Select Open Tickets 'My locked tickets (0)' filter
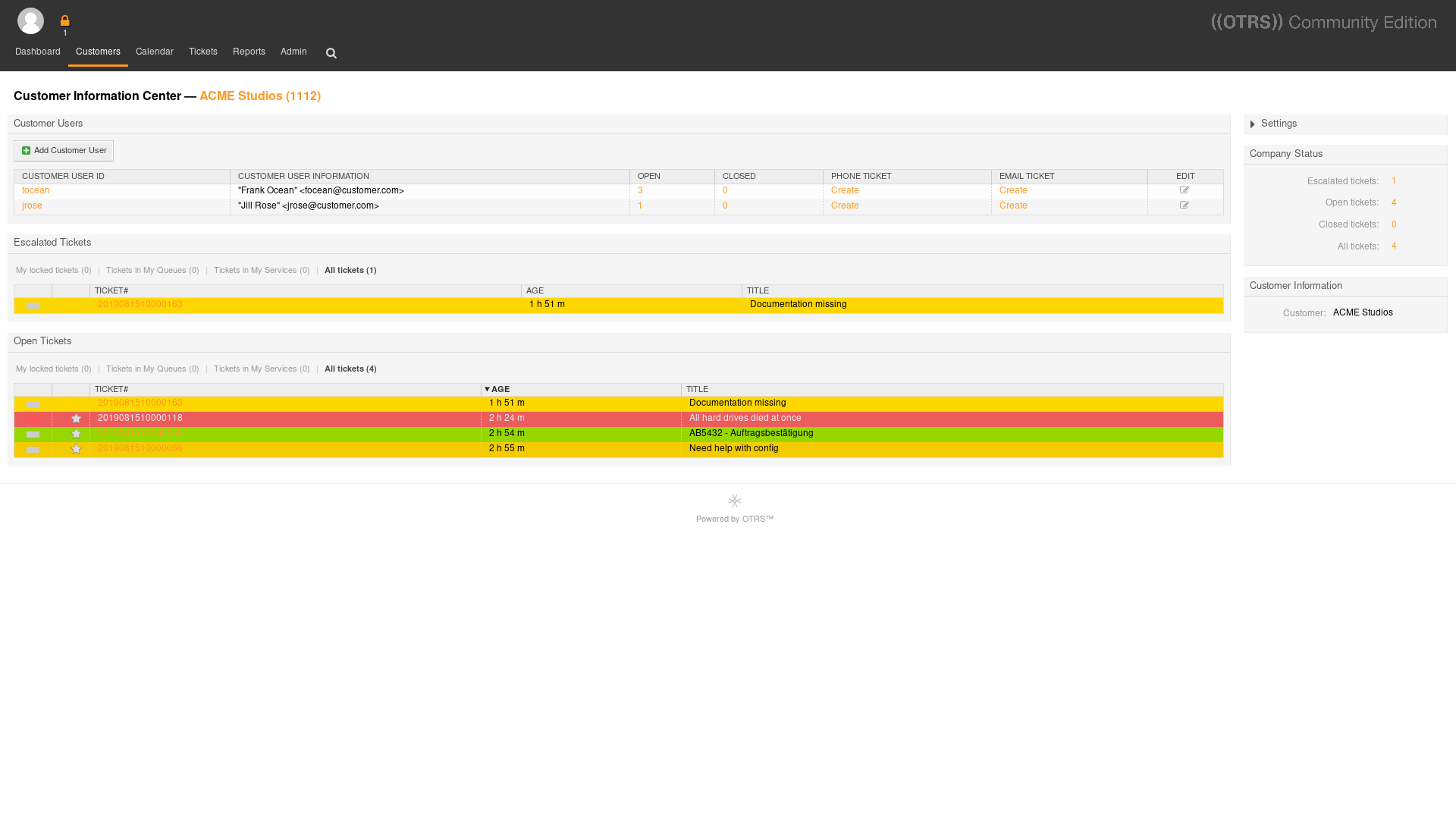1456x819 pixels. 53,369
